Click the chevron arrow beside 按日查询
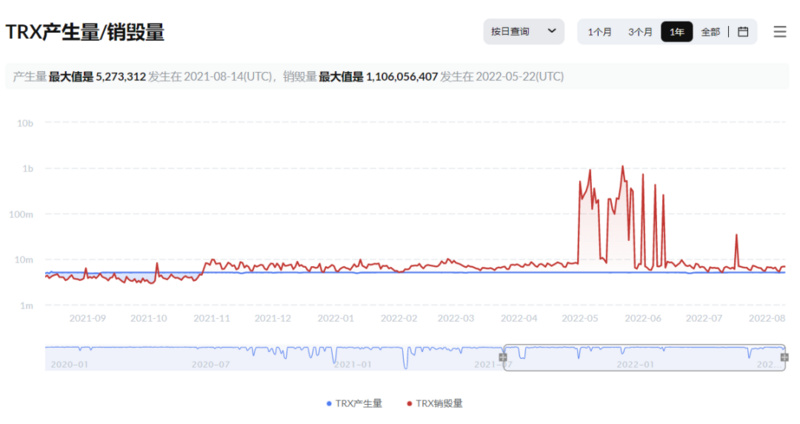Image resolution: width=800 pixels, height=424 pixels. point(551,32)
